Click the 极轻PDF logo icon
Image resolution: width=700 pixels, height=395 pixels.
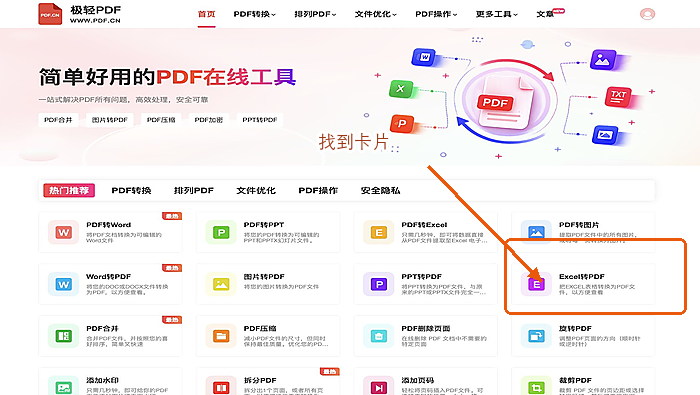(50, 14)
